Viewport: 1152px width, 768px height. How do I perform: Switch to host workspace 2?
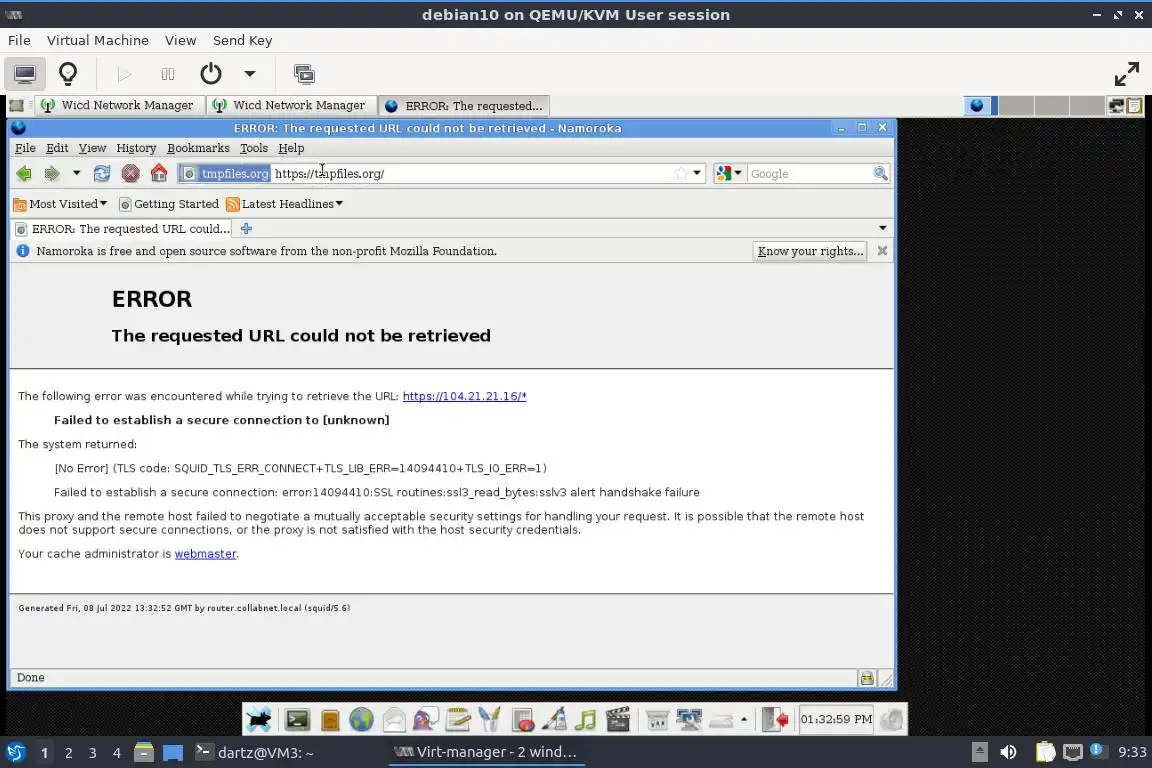68,753
